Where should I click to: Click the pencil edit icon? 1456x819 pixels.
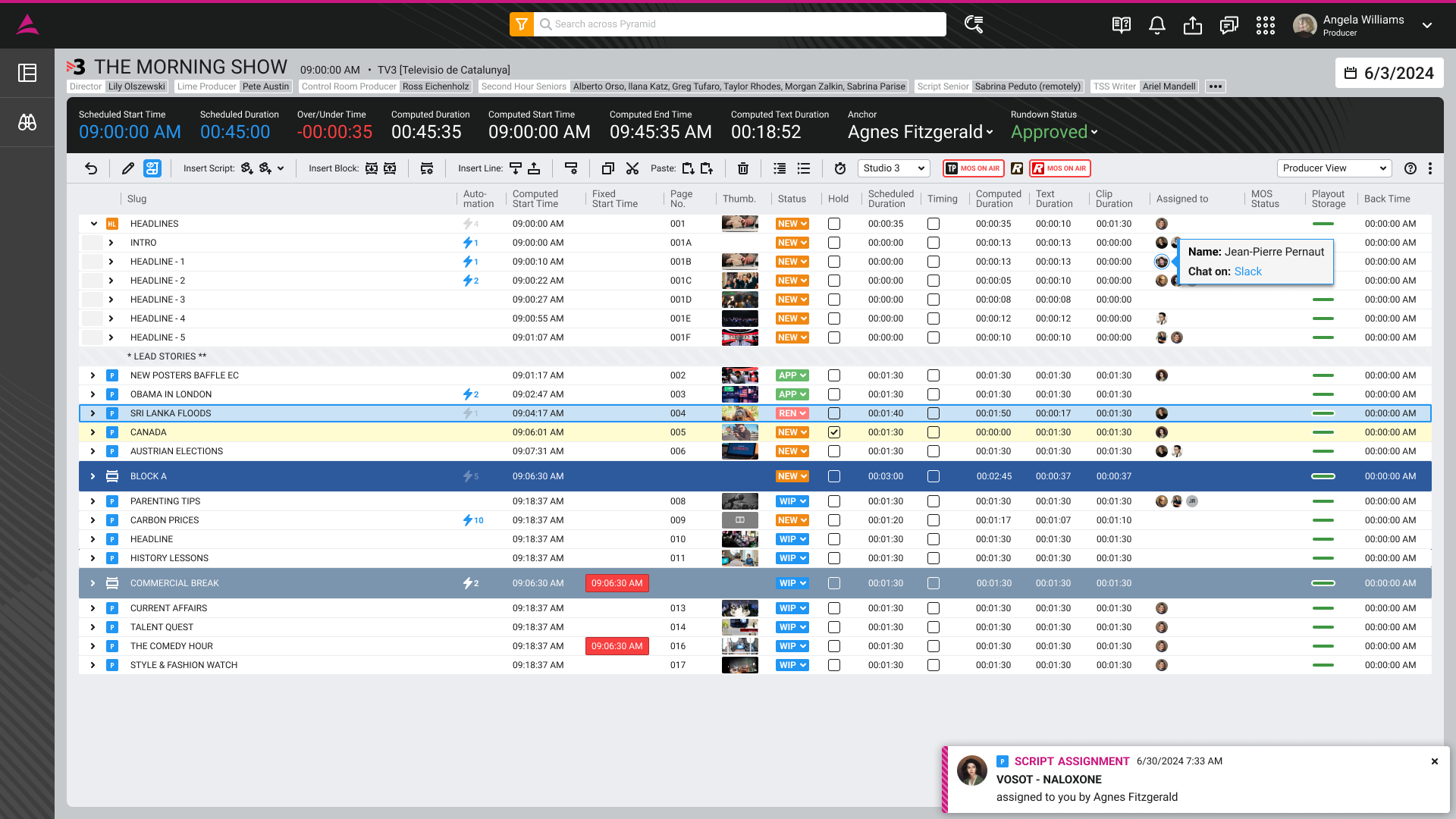coord(128,168)
